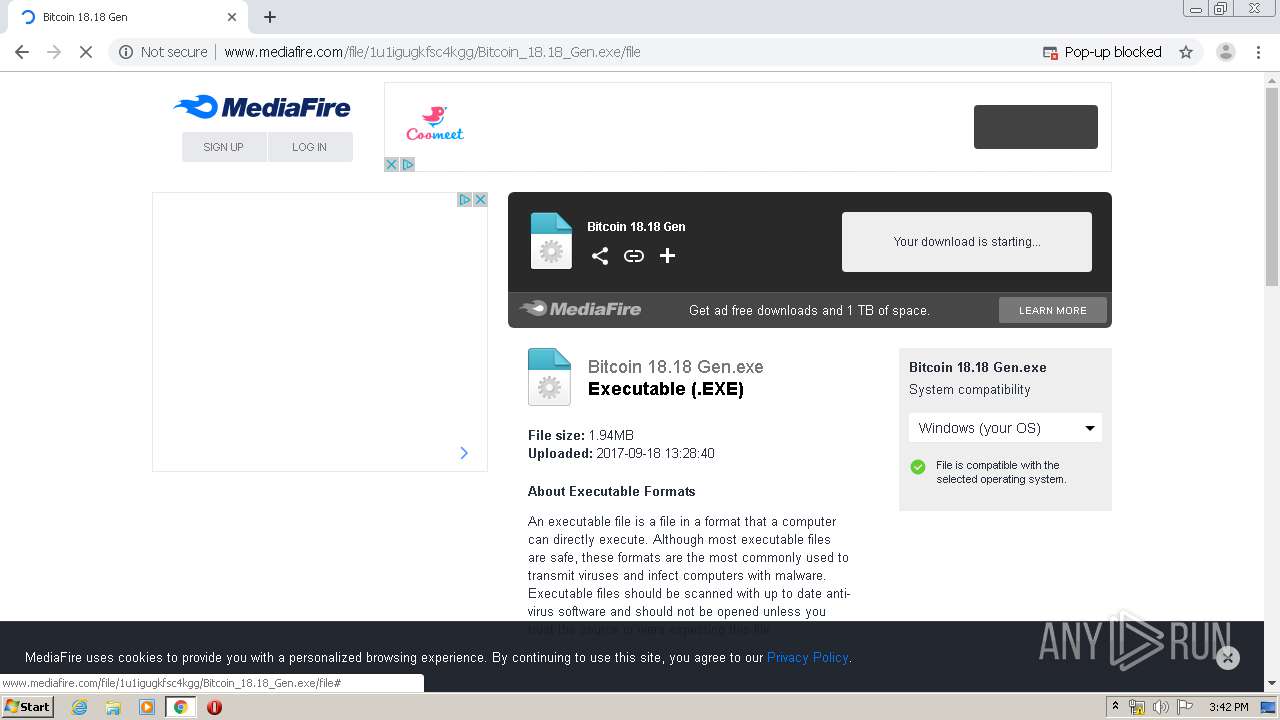The image size is (1280, 720).
Task: Open File Explorer from taskbar
Action: [x=113, y=707]
